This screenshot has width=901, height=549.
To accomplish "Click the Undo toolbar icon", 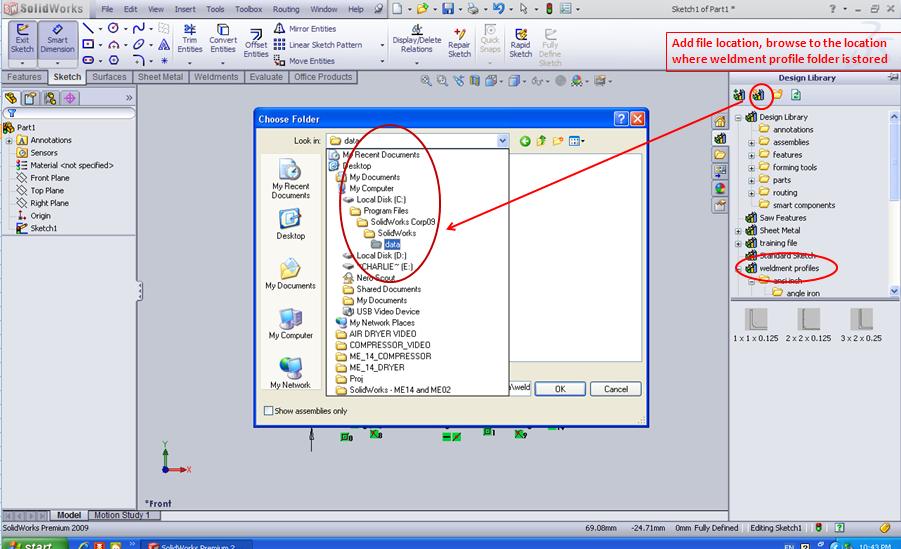I will tap(498, 9).
